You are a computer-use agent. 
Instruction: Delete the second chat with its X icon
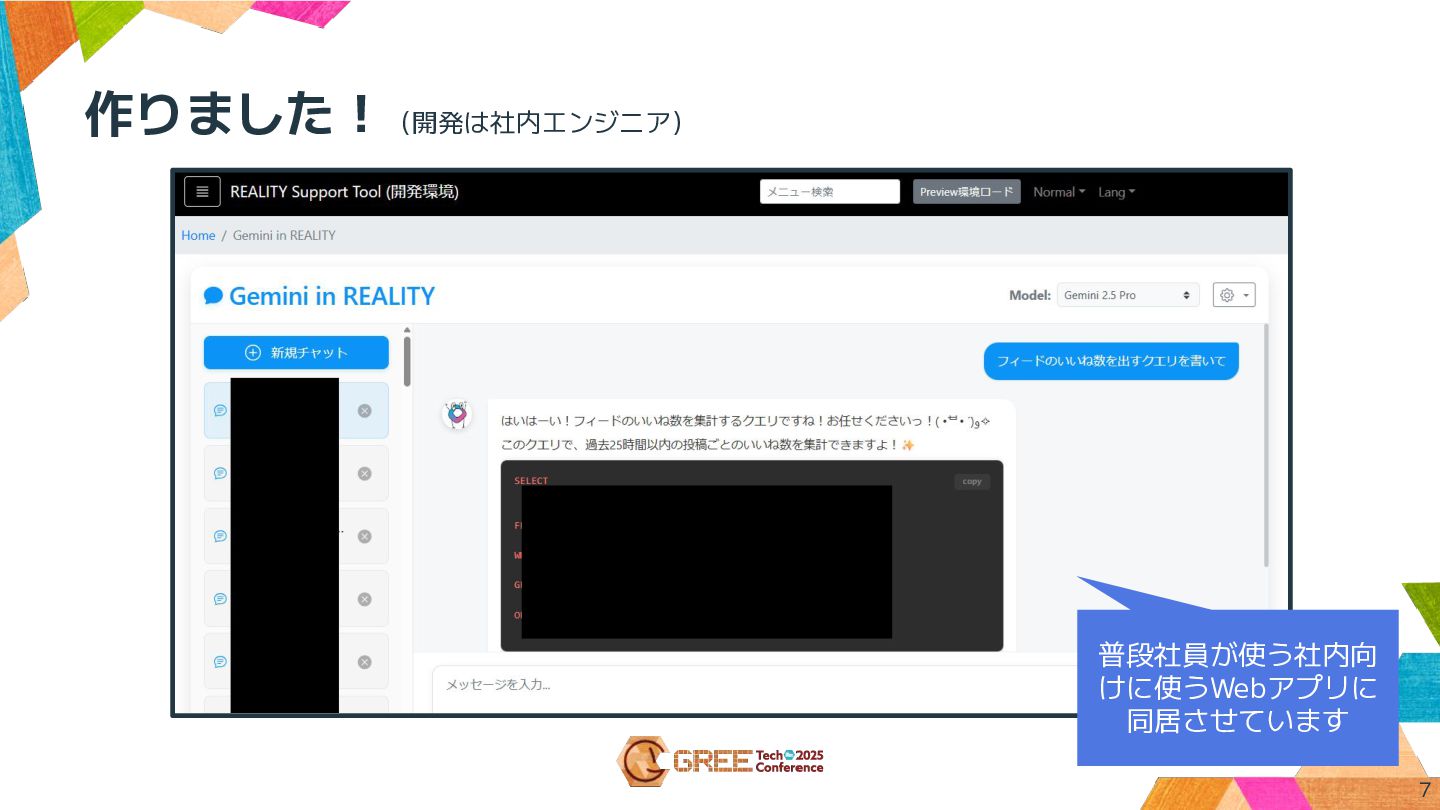pos(364,473)
